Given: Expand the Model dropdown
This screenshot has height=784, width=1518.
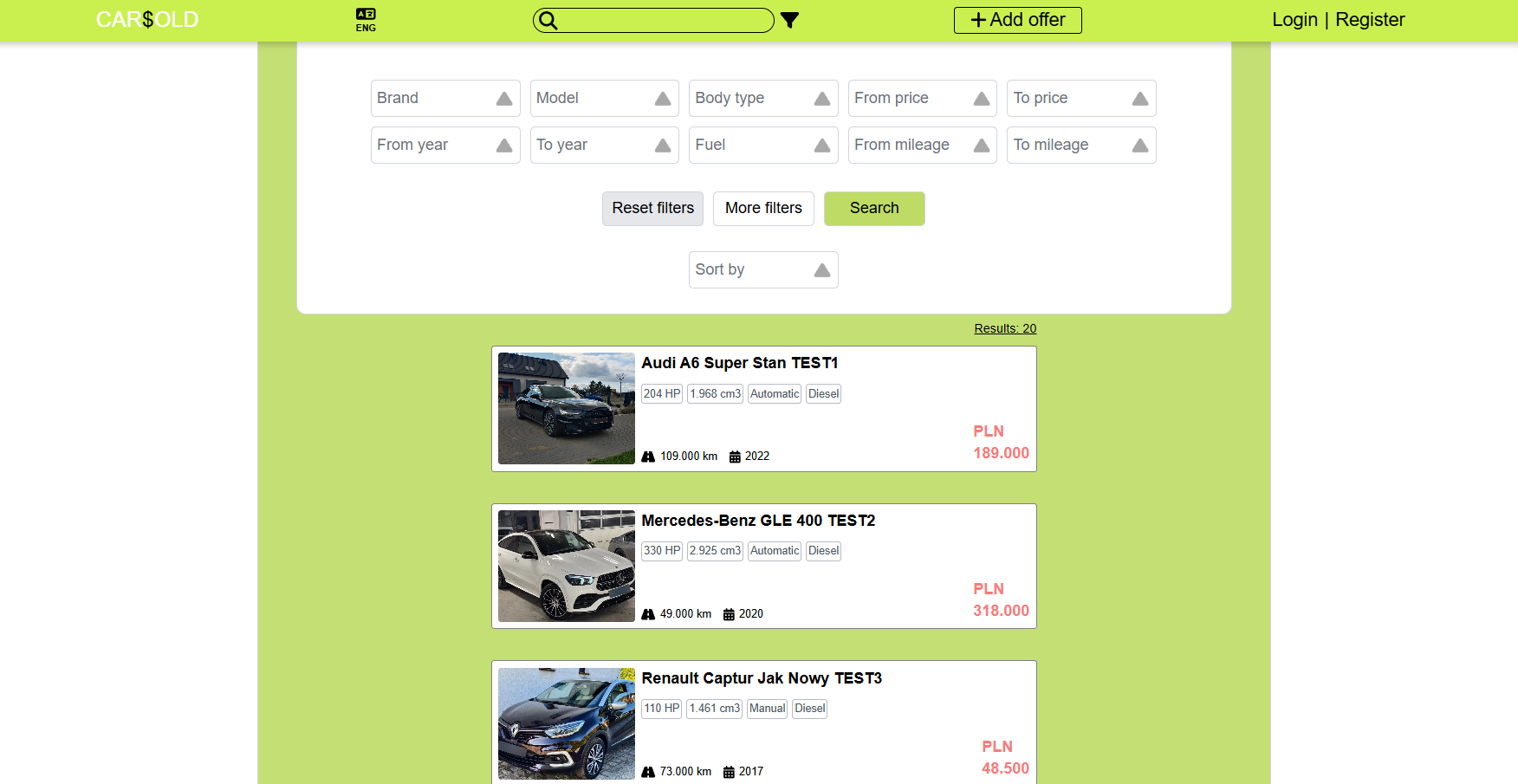Looking at the screenshot, I should (604, 98).
